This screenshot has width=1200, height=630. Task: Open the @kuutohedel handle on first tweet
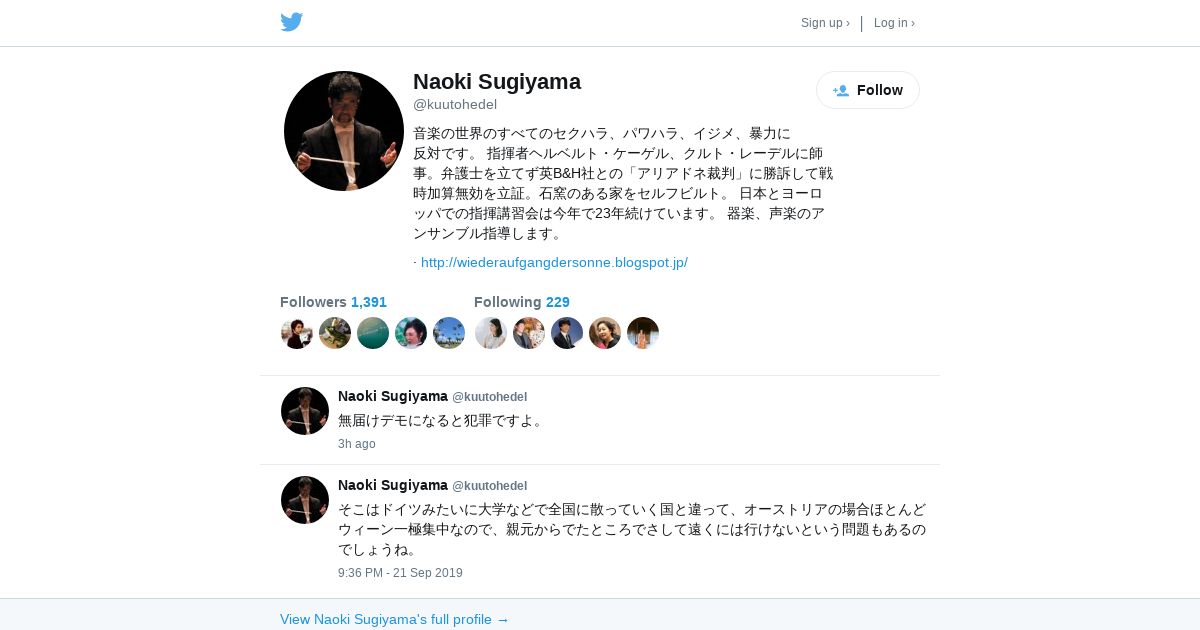pos(489,397)
